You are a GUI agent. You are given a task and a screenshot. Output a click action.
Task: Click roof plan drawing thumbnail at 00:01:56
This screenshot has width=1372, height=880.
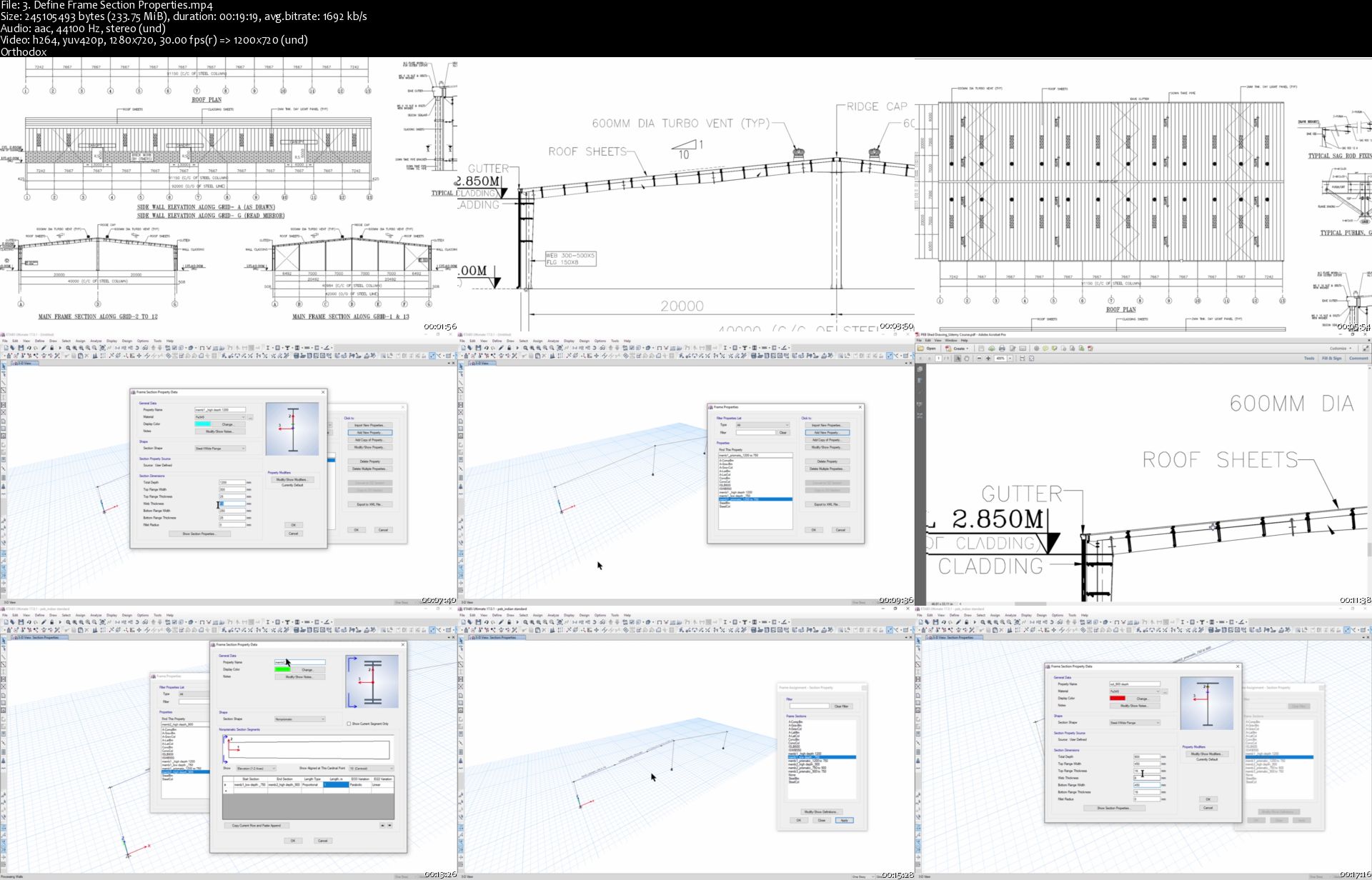tap(229, 193)
